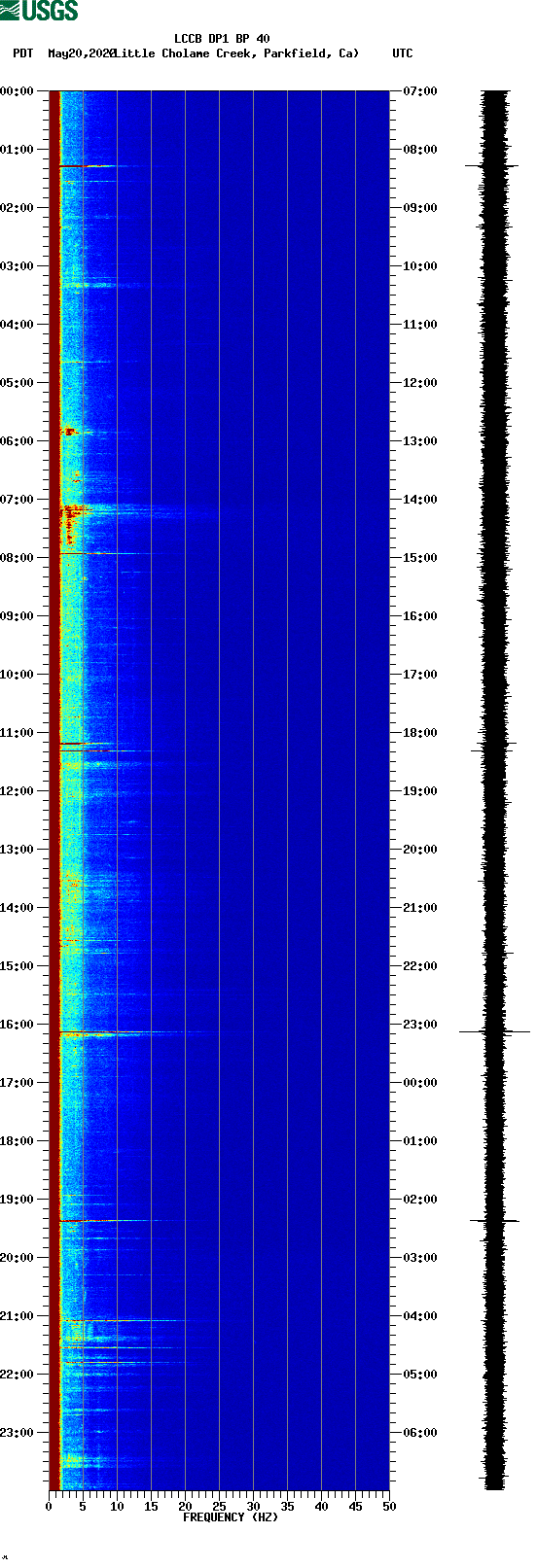Click the 23:00 label on PDT axis
Viewport: 537px width, 1568px height.
coord(18,1433)
